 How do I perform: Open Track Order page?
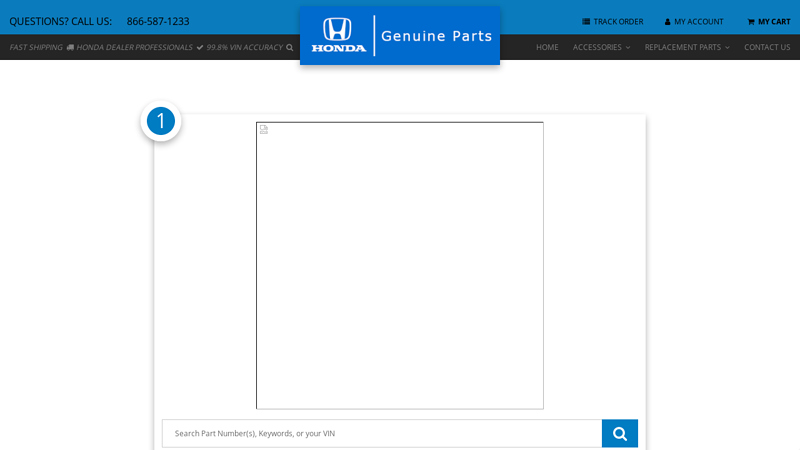[612, 21]
